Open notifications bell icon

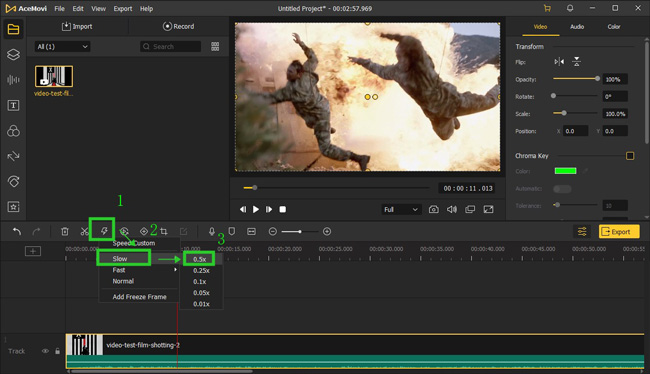click(x=570, y=8)
